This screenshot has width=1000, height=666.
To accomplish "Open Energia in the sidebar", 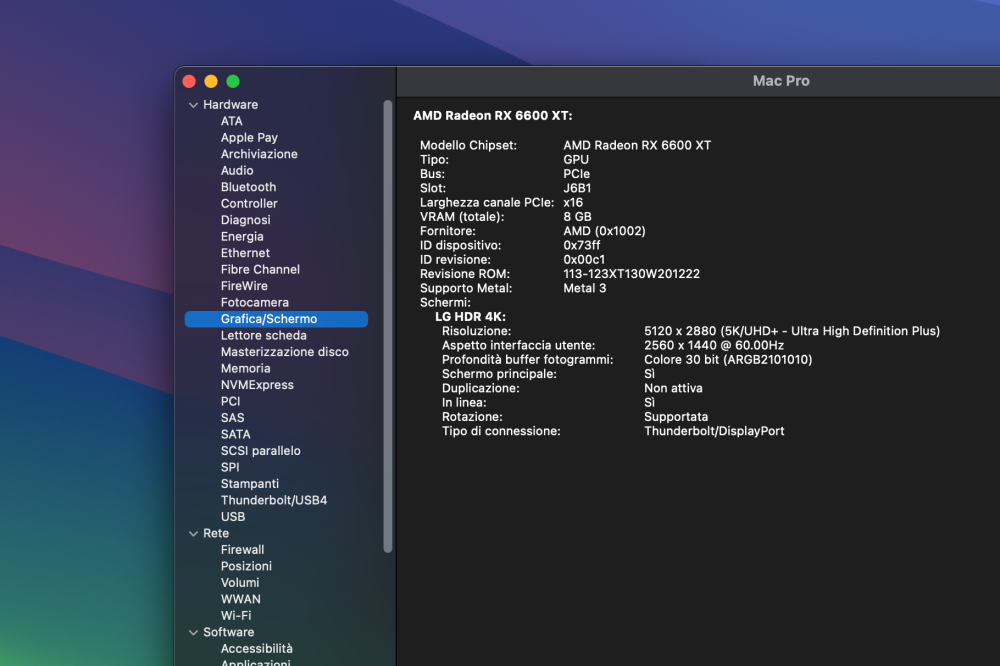I will [242, 237].
